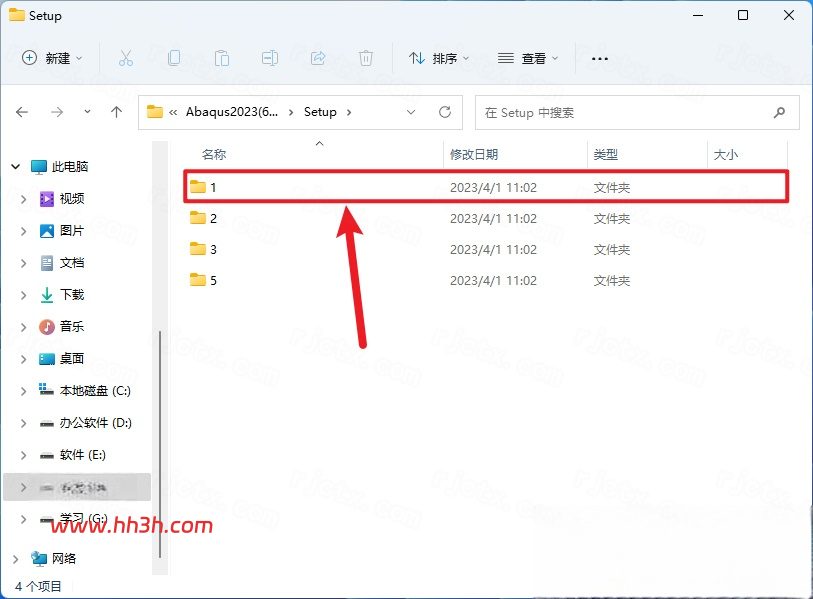Click the Rename icon in toolbar
Image resolution: width=813 pixels, height=599 pixels.
tap(270, 58)
